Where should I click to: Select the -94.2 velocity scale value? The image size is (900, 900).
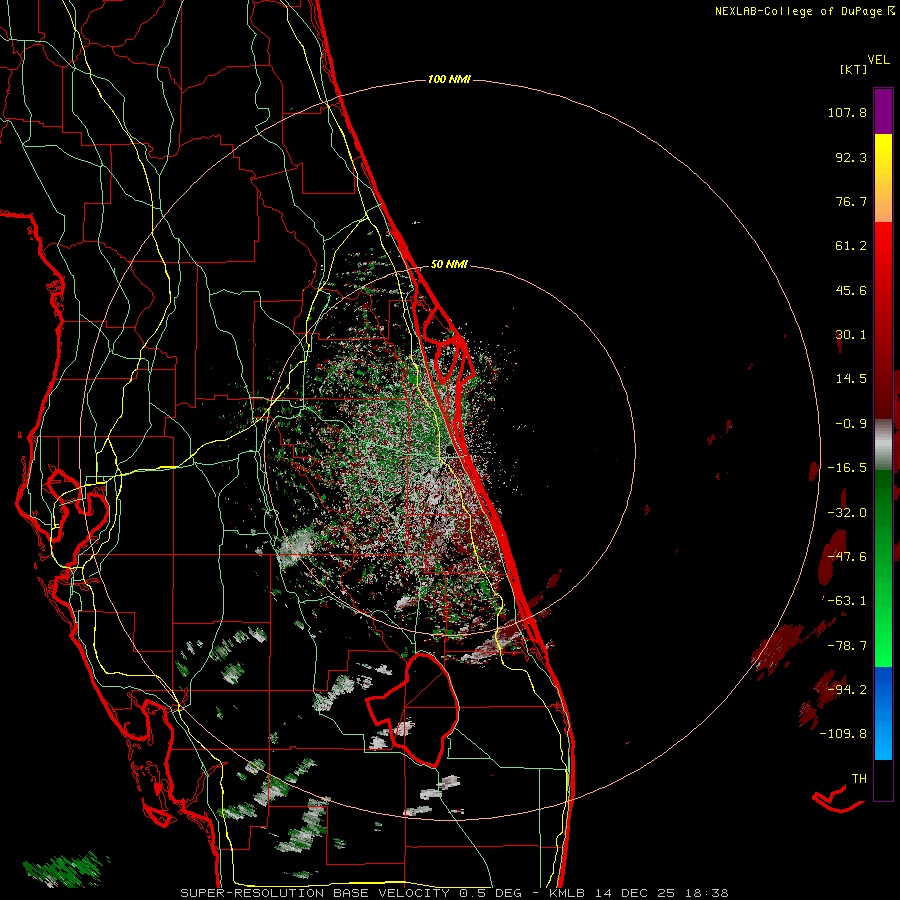[847, 690]
